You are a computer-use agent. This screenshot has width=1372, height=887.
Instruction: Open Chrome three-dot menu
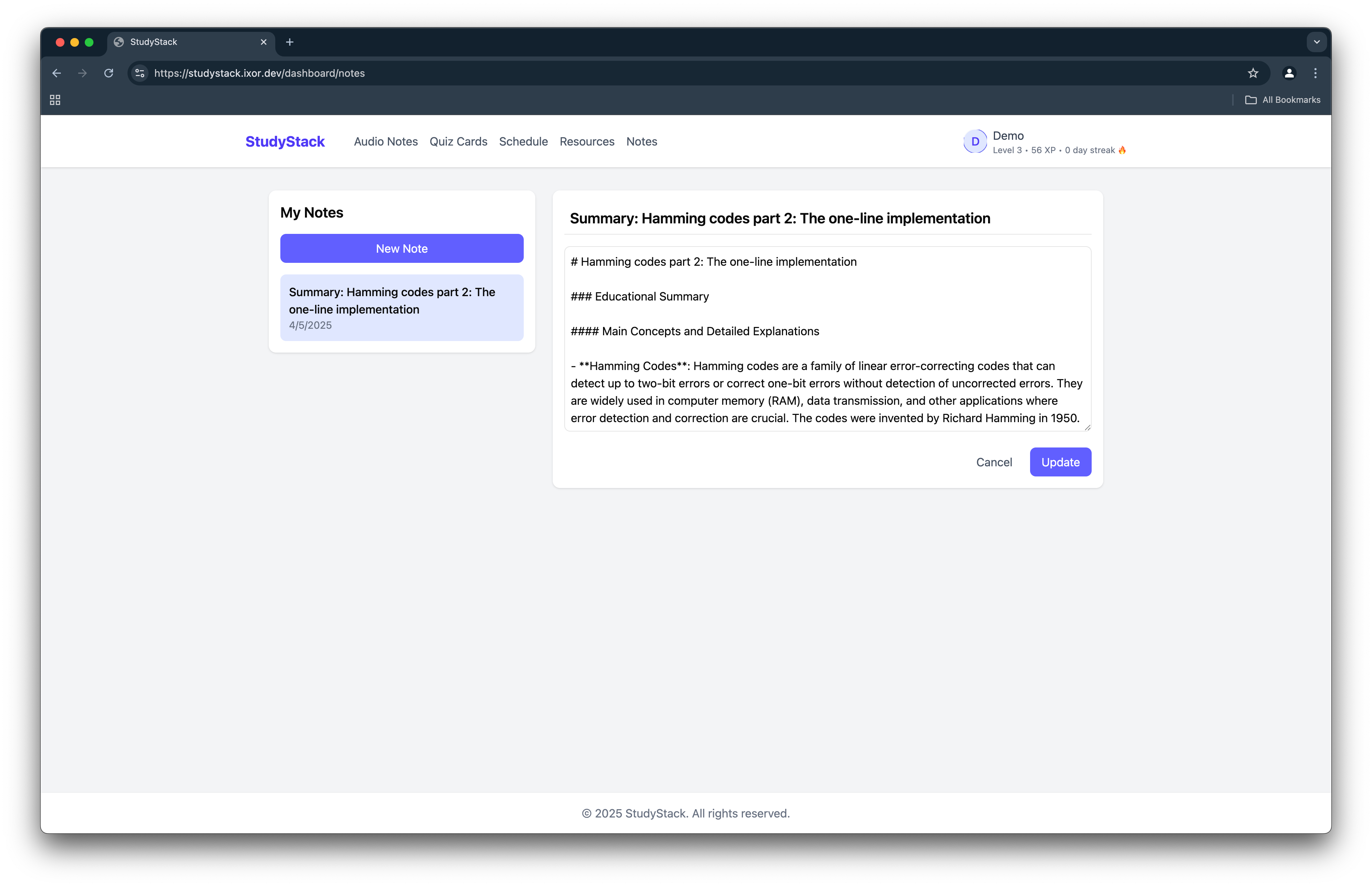click(1315, 73)
